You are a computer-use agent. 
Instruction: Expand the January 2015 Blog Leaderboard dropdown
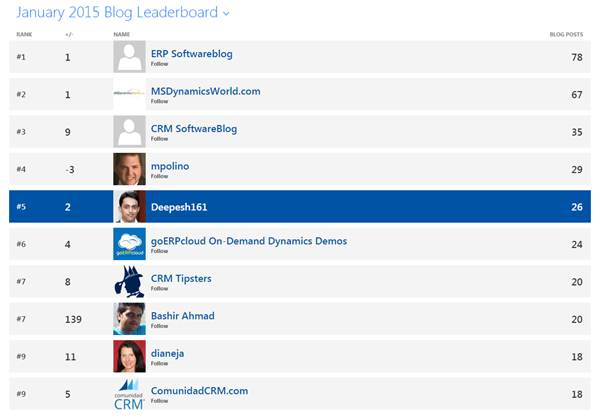point(226,13)
